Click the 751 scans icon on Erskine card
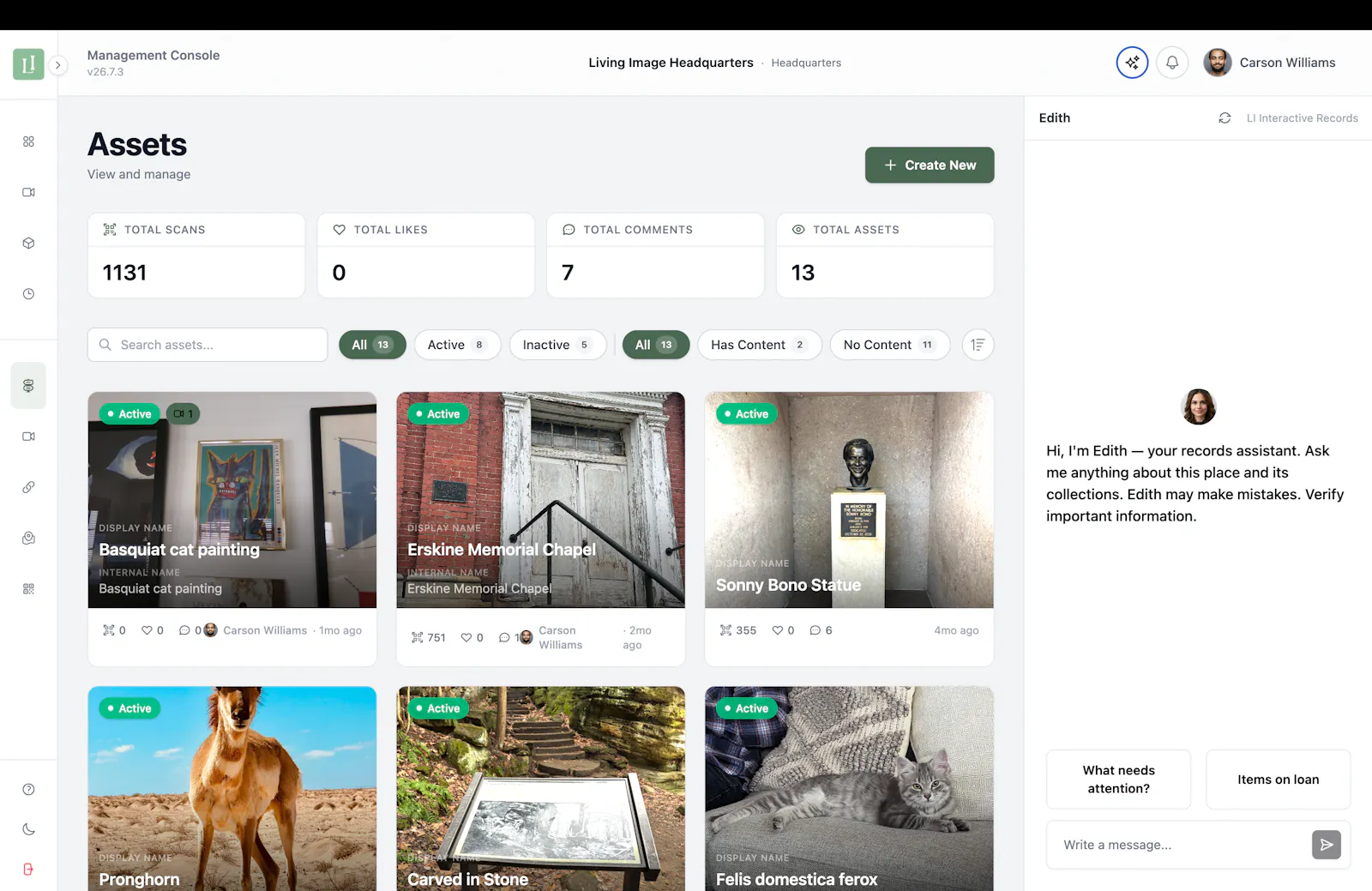The image size is (1372, 891). 418,638
